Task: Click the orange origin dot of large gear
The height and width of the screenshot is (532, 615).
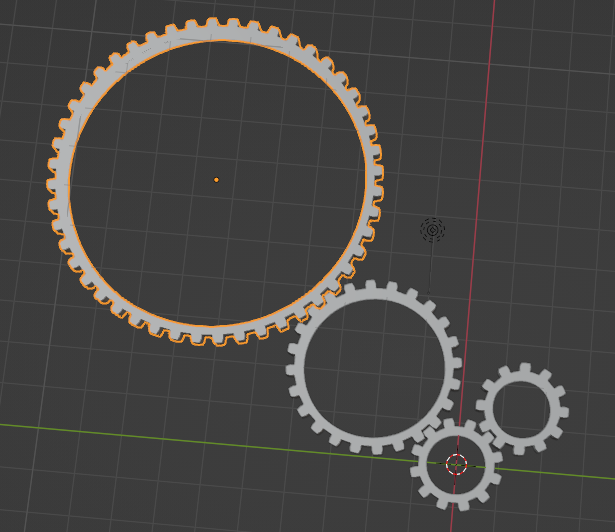Action: click(x=216, y=180)
